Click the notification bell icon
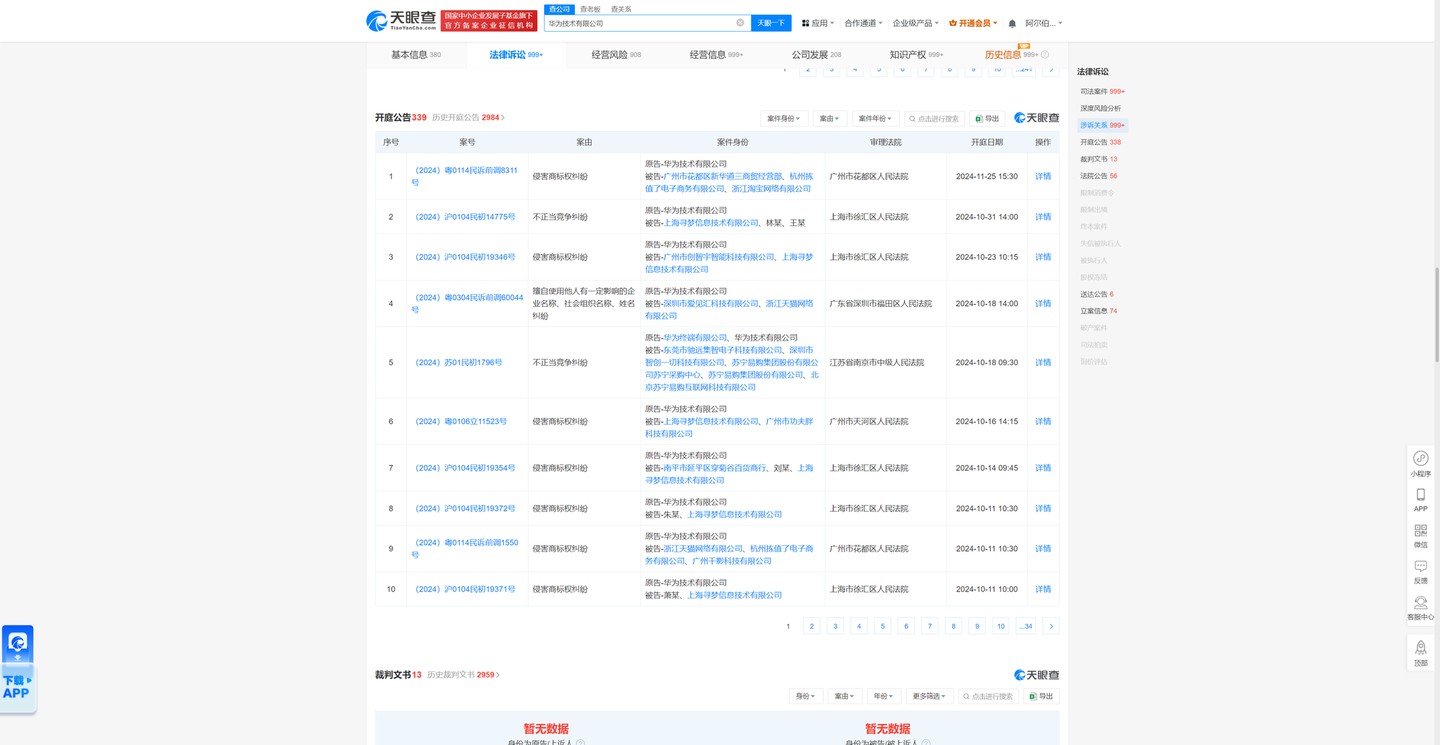 [1012, 23]
